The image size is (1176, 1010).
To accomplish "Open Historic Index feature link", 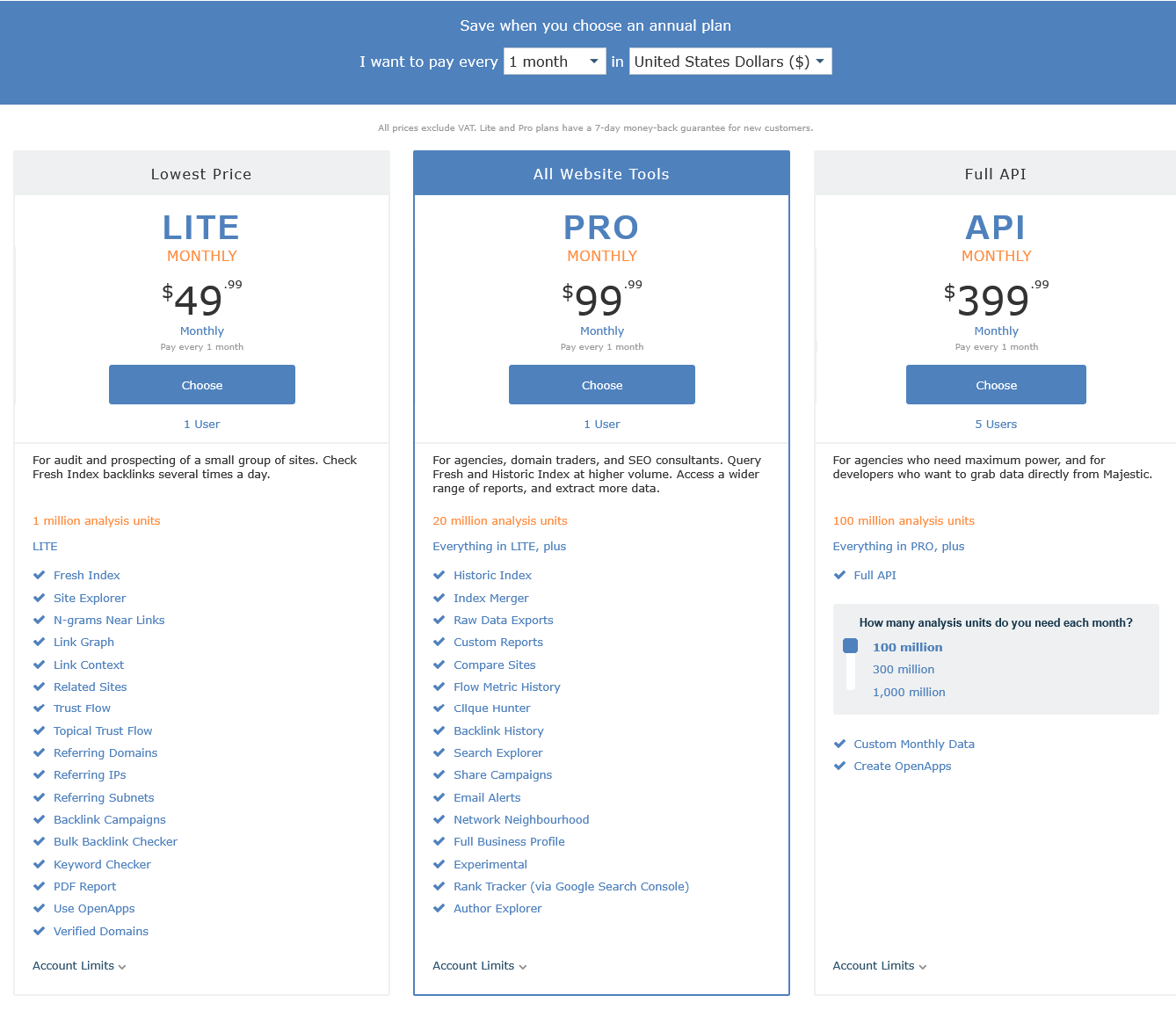I will point(492,575).
